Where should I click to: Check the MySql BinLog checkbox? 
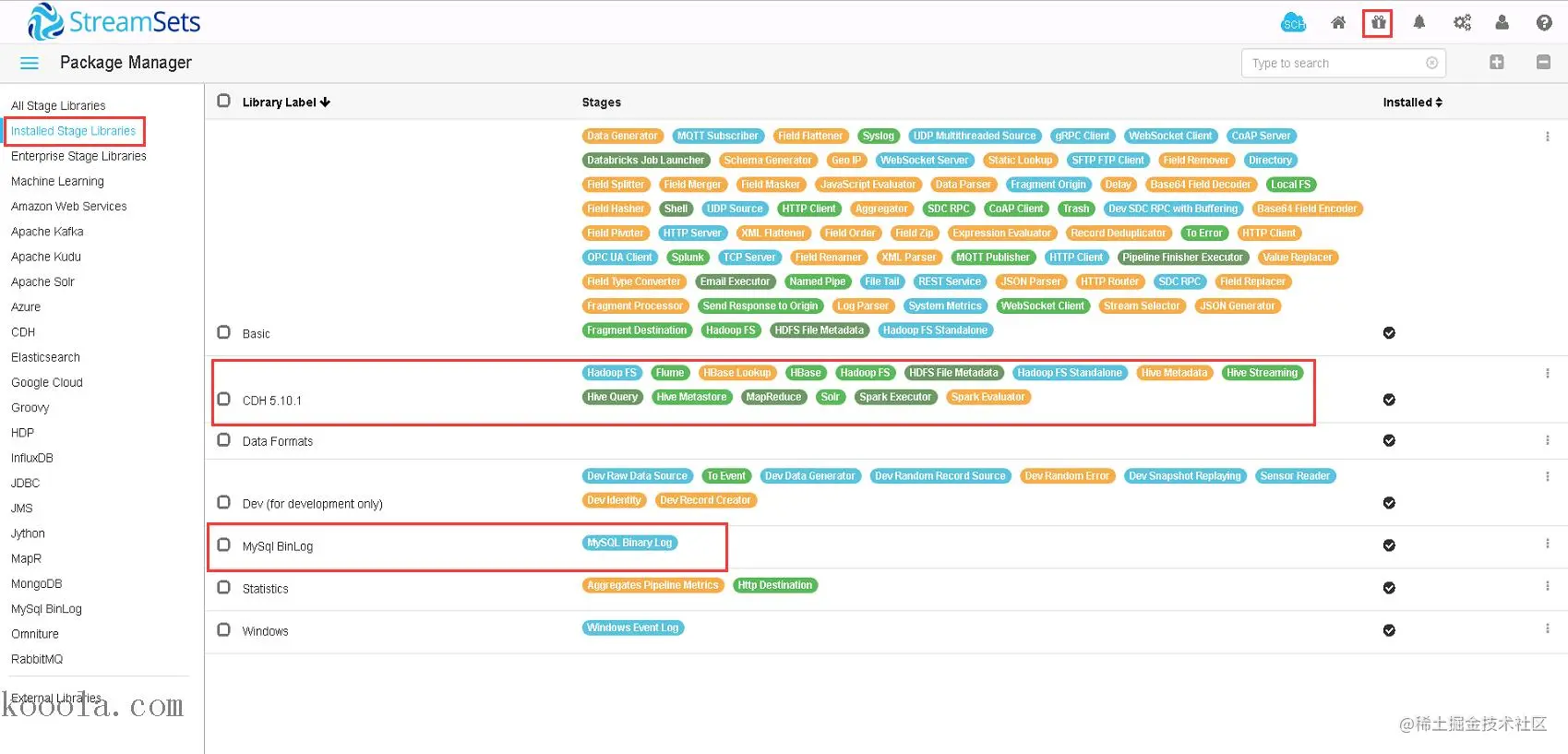pos(223,545)
